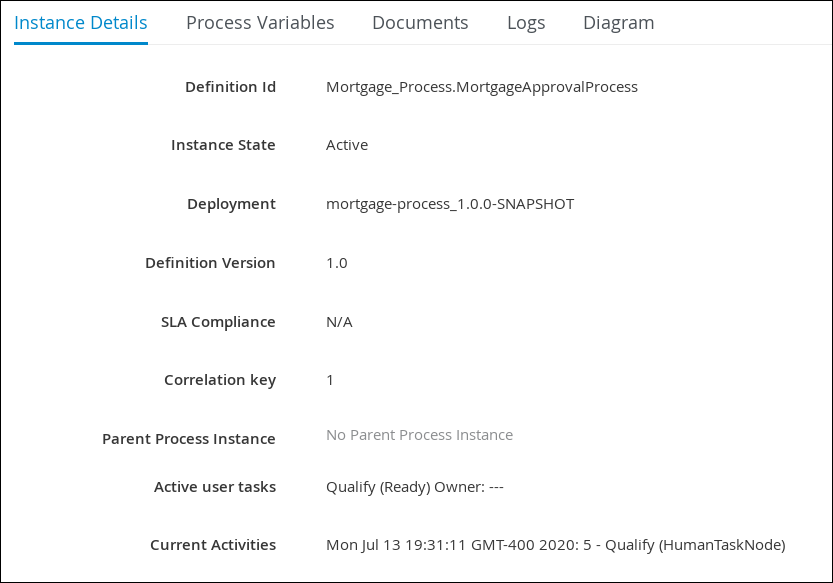Select the mortgage-process_1.0.0-SNAPSHOT deployment value
Viewport: 833px width, 583px height.
pos(450,204)
